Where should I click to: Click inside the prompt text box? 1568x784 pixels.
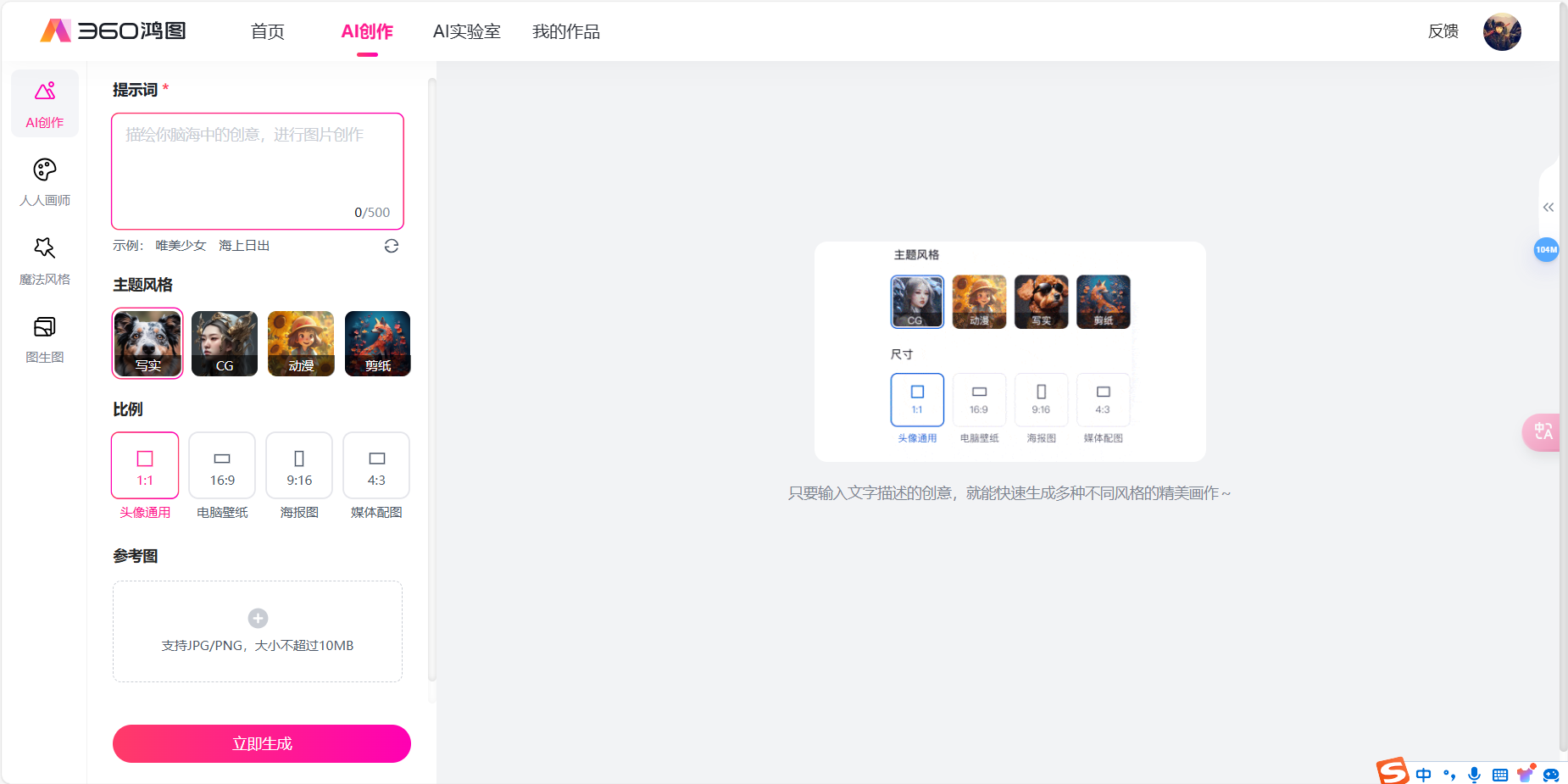pyautogui.click(x=257, y=170)
